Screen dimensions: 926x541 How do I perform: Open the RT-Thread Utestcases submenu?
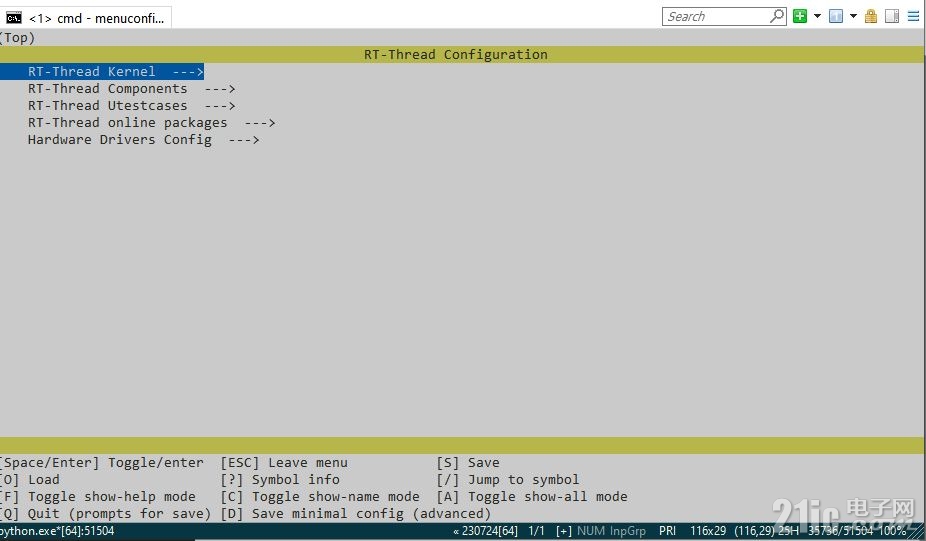(131, 106)
